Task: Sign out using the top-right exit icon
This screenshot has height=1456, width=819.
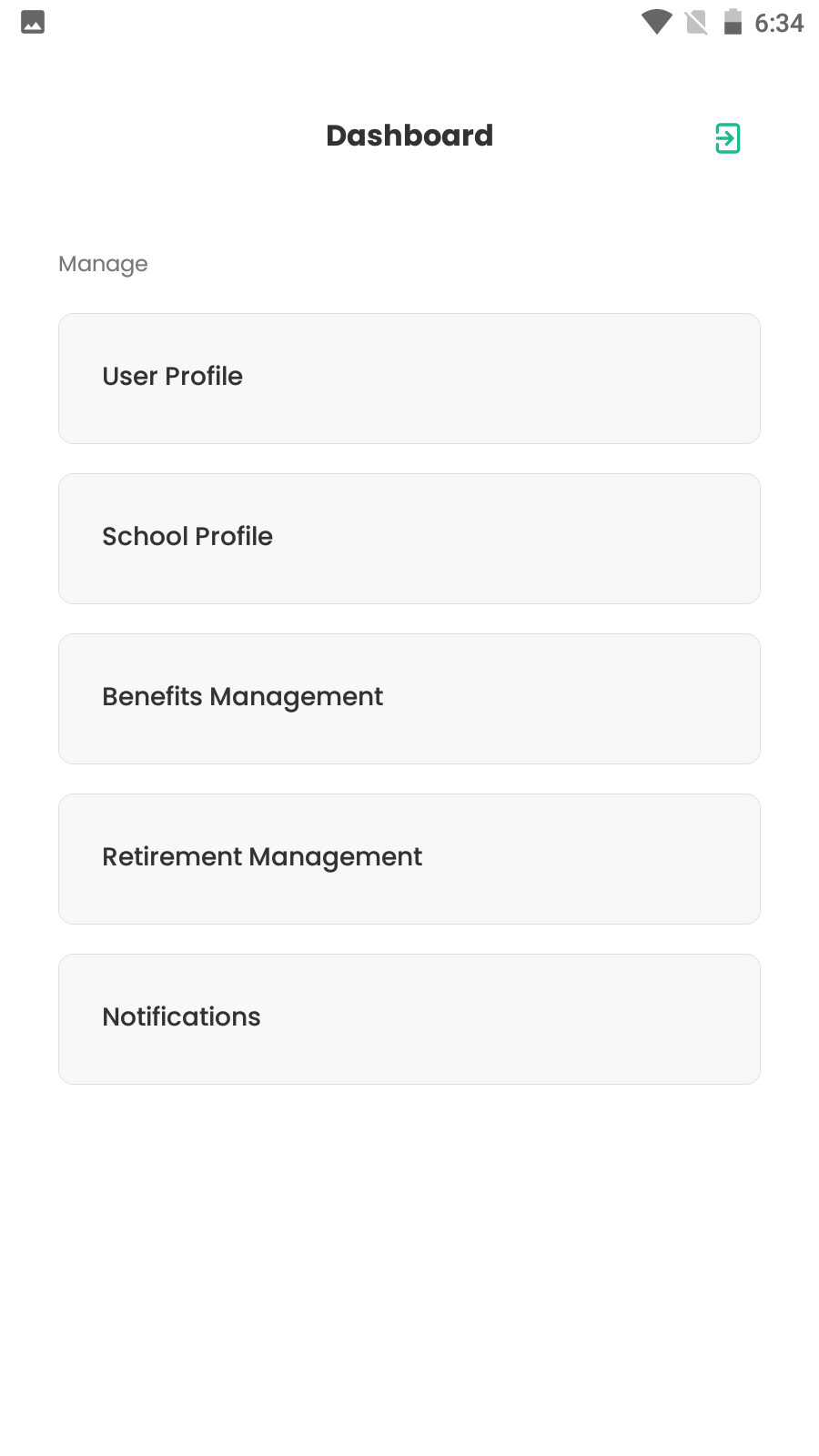Action: point(727,138)
